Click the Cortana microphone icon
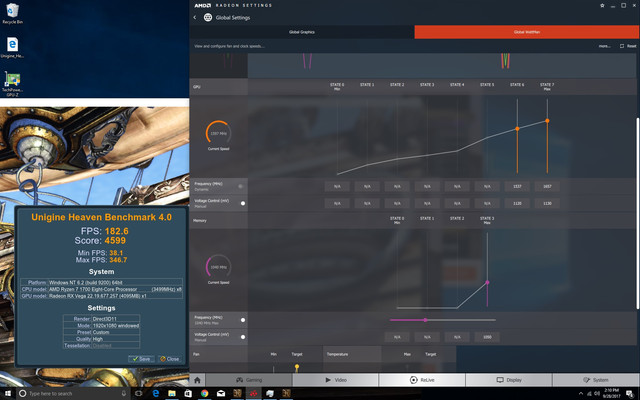The image size is (640, 400). tap(124, 393)
